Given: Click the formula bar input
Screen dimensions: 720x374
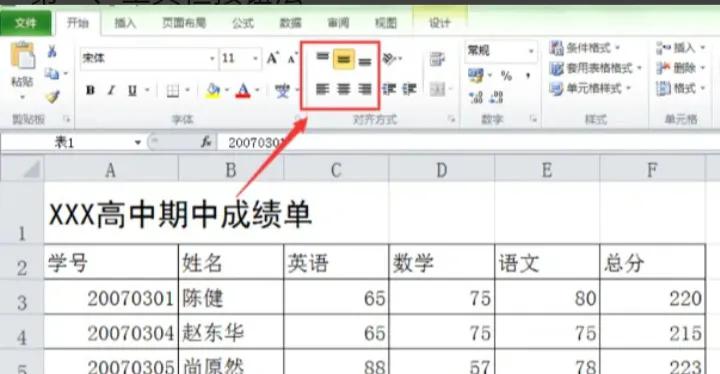Looking at the screenshot, I should pyautogui.click(x=468, y=142).
